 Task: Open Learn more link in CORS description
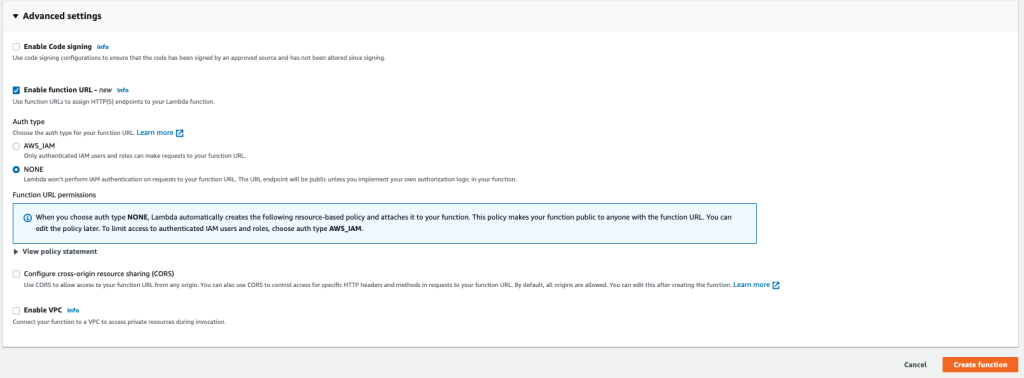click(752, 285)
